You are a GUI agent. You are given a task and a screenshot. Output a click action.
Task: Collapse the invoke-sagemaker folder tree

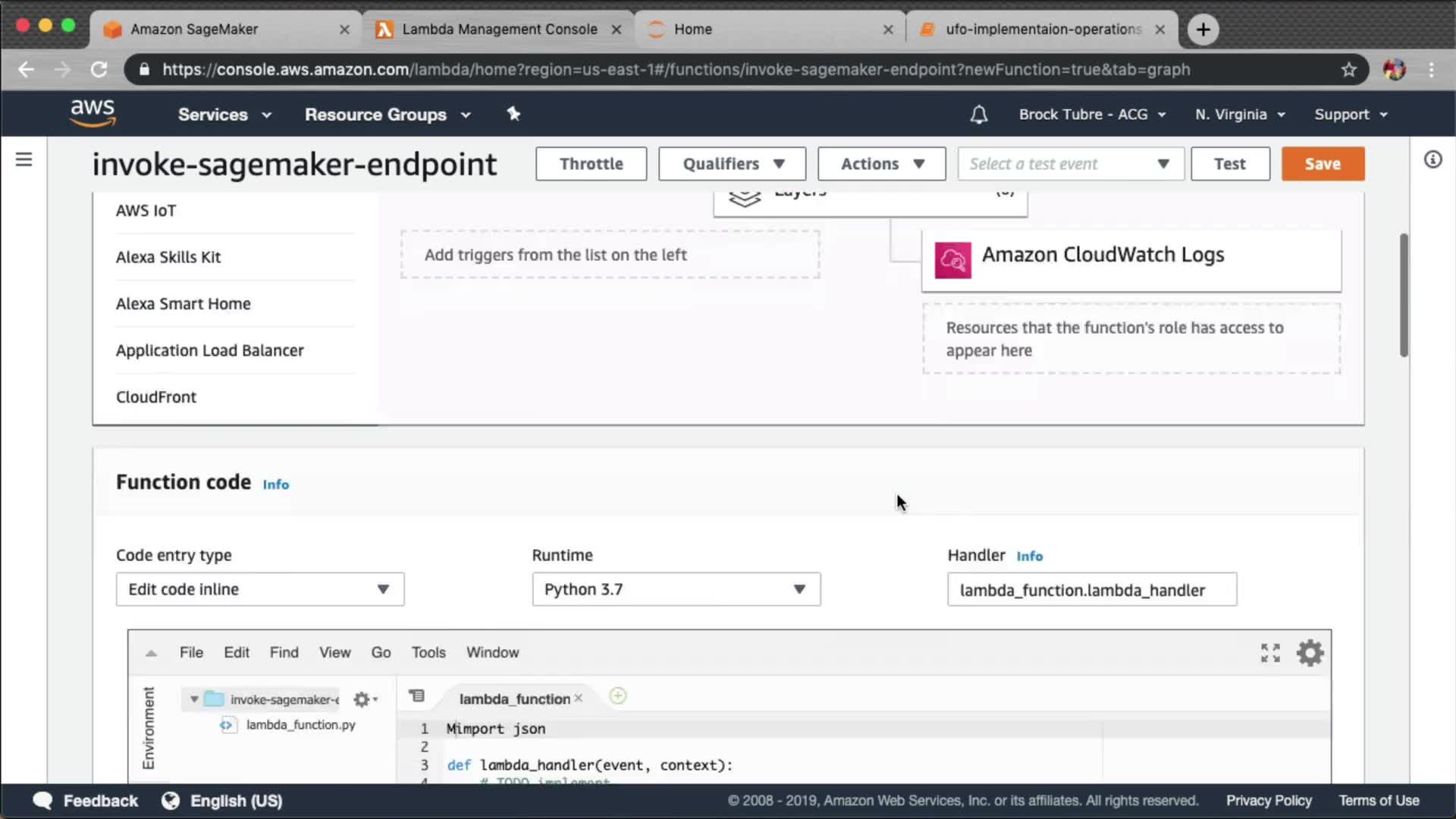coord(194,699)
